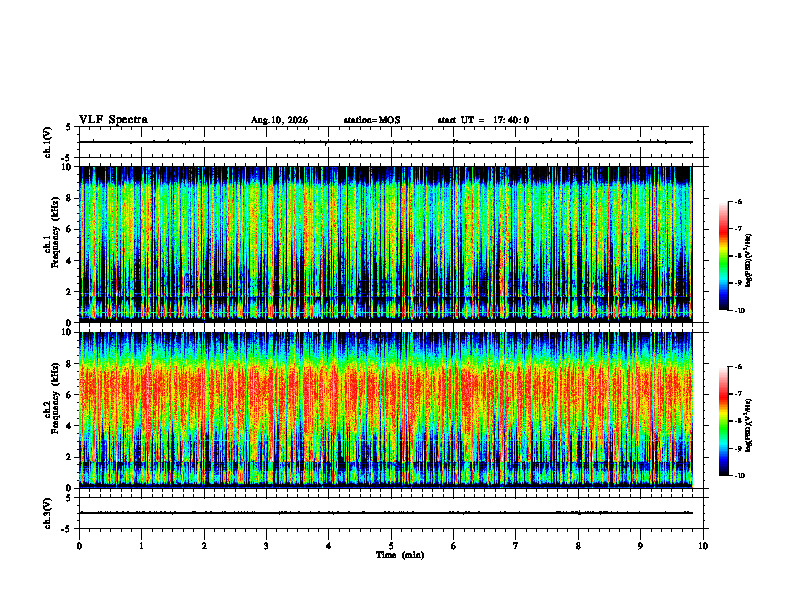Click time axis tick label "7"
792x612 pixels.
click(x=516, y=546)
